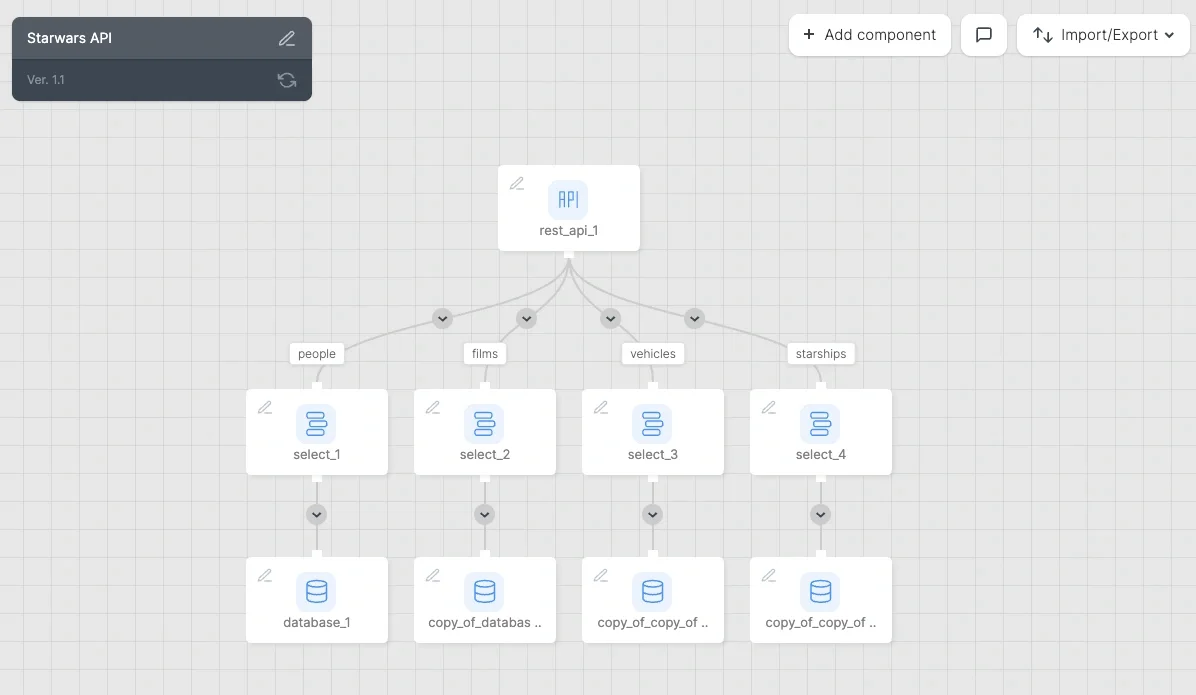1196x695 pixels.
Task: Click database icon below select_3
Action: tap(652, 591)
